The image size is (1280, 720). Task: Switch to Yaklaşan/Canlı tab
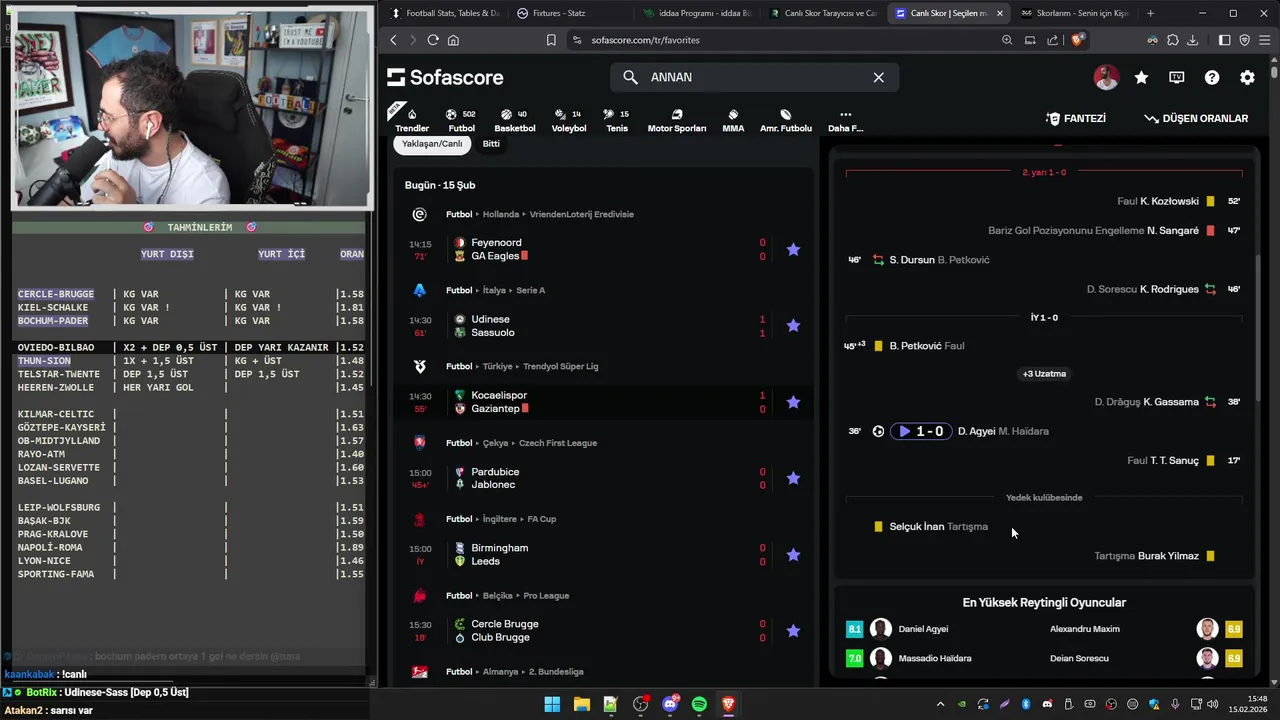point(432,144)
